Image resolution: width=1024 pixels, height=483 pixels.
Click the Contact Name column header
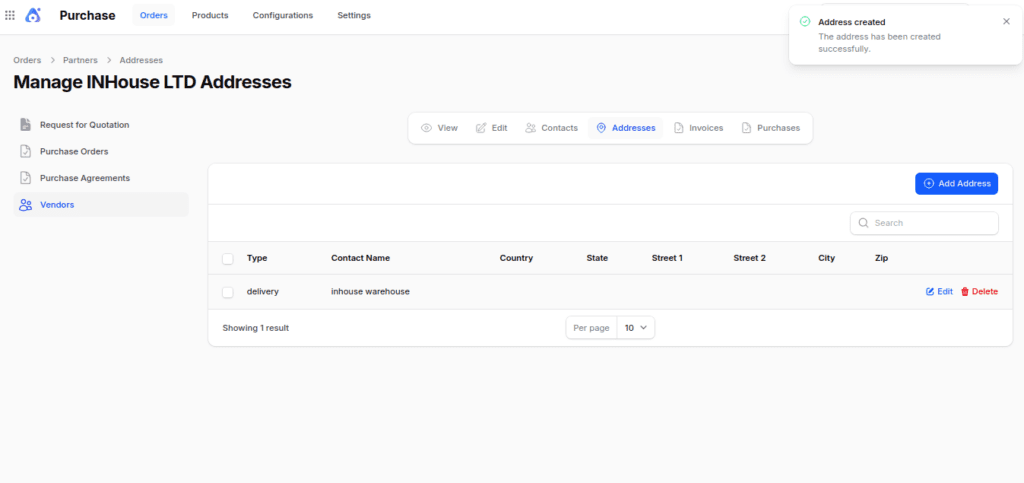coord(360,258)
